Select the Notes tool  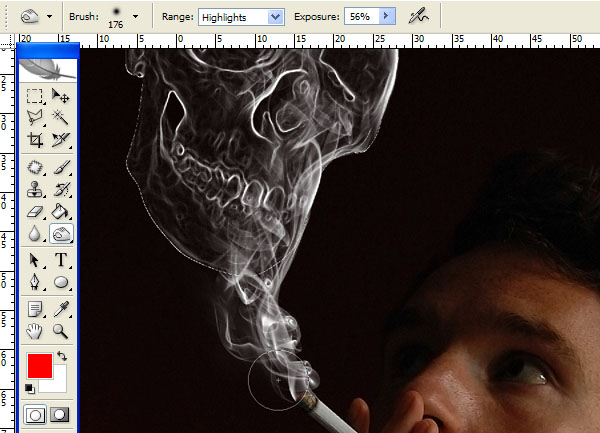(x=35, y=309)
